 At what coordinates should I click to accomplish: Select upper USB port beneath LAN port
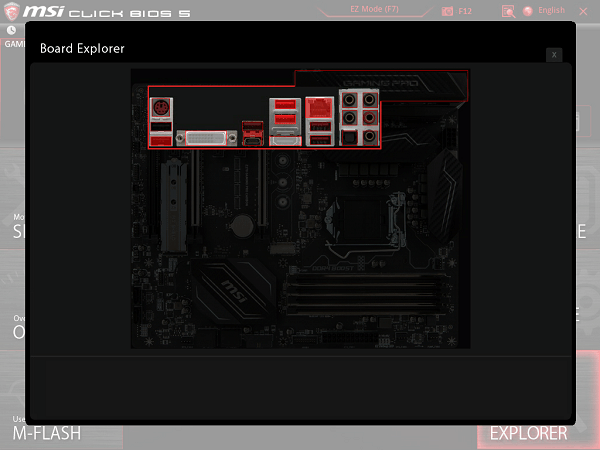coord(320,126)
